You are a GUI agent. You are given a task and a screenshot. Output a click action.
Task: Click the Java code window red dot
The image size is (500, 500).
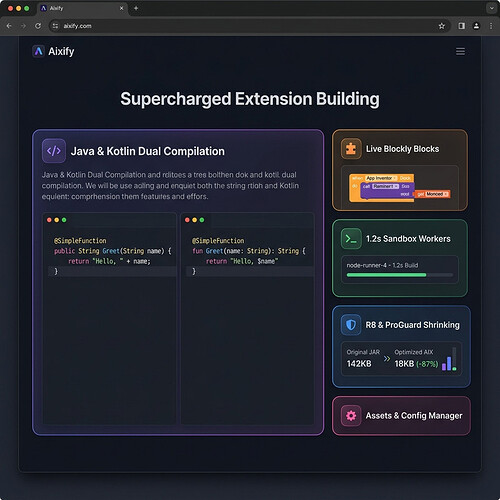point(49,220)
